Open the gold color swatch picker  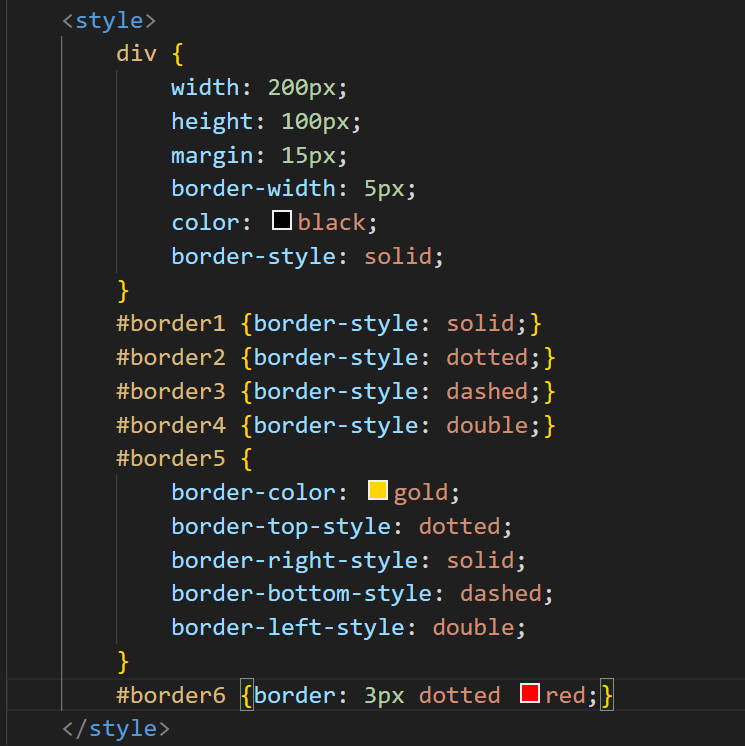[378, 490]
